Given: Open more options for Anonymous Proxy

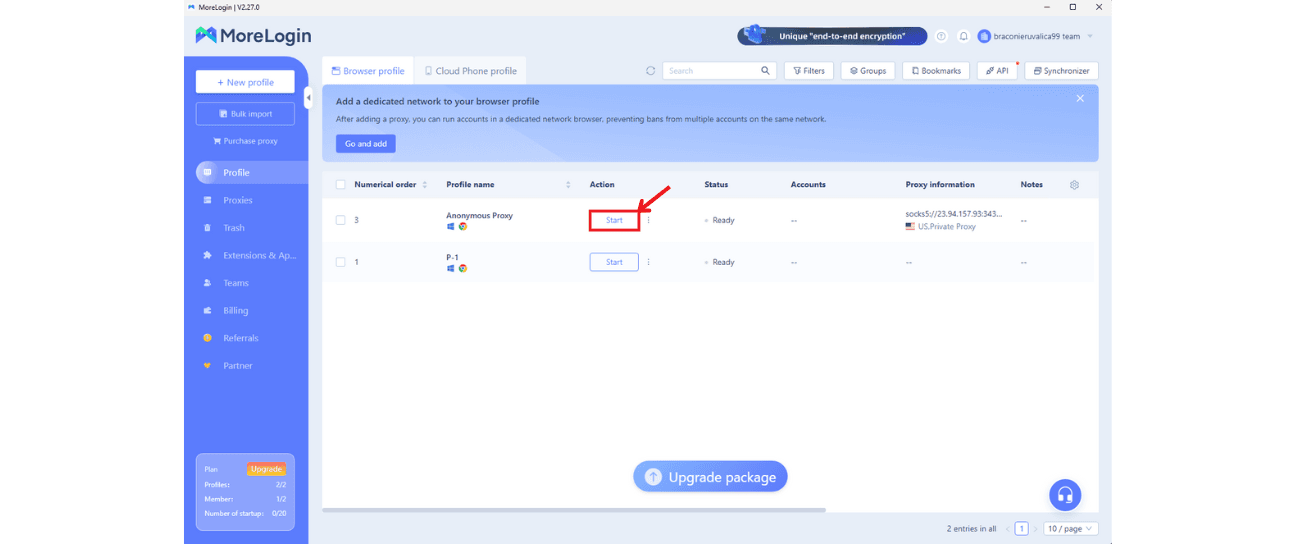Looking at the screenshot, I should click(648, 220).
